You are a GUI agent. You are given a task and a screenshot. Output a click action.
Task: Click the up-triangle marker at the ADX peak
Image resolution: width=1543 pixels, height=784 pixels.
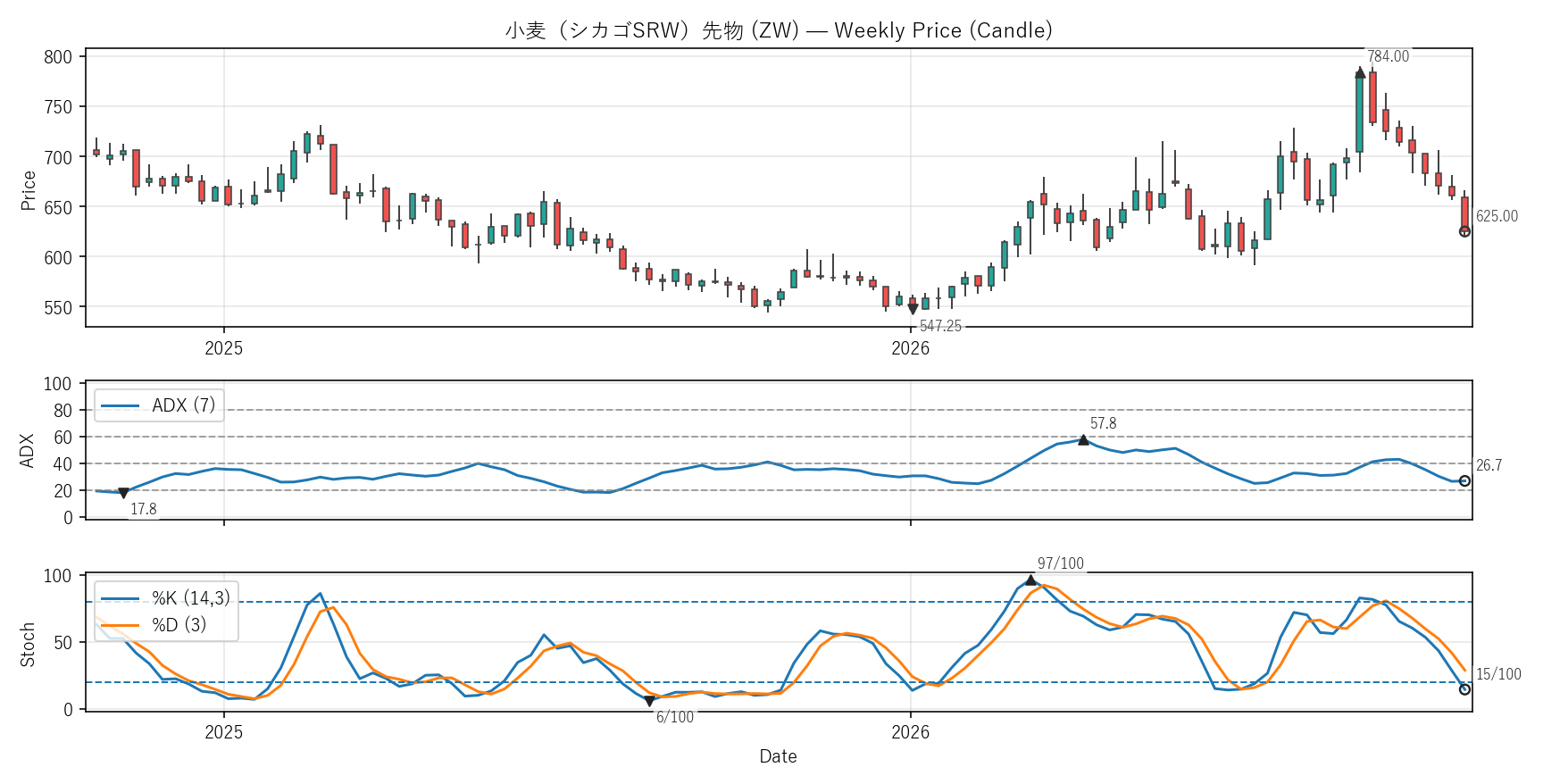1083,439
